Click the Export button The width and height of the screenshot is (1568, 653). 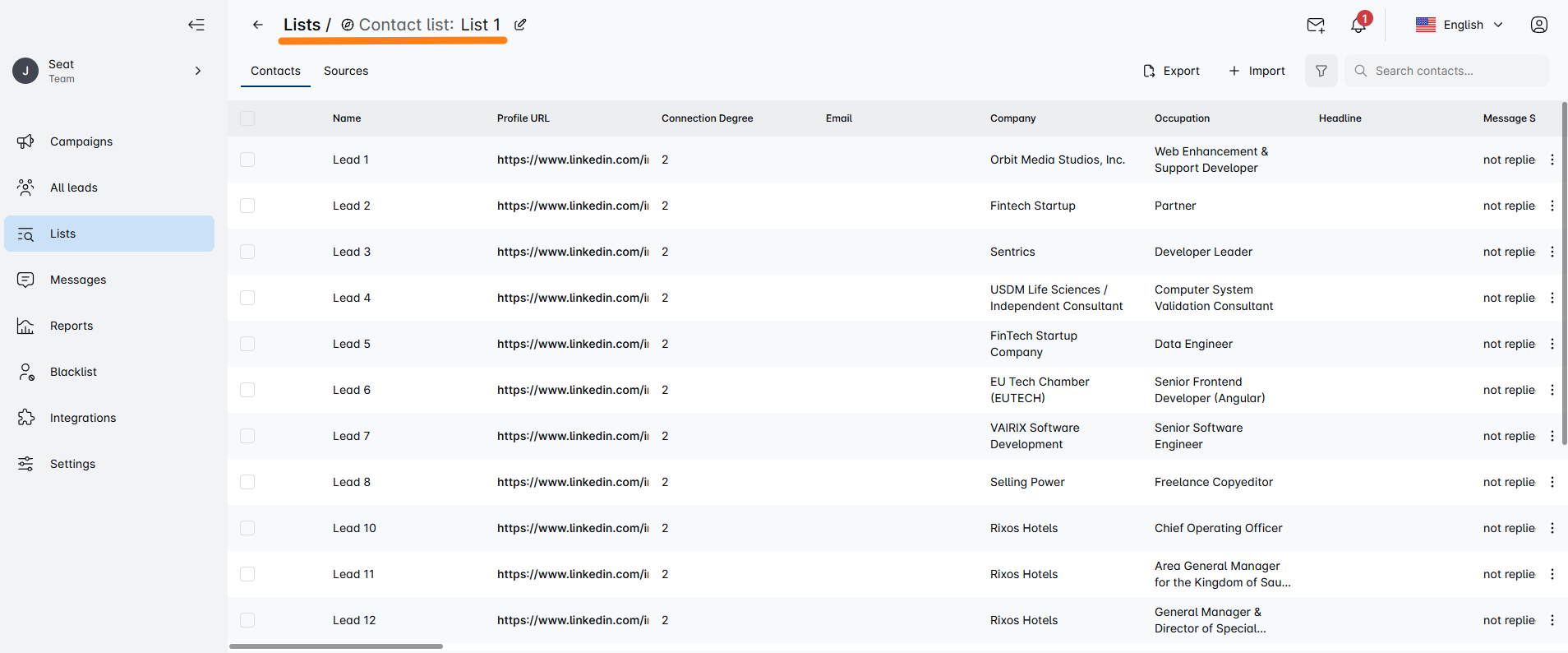(x=1171, y=71)
